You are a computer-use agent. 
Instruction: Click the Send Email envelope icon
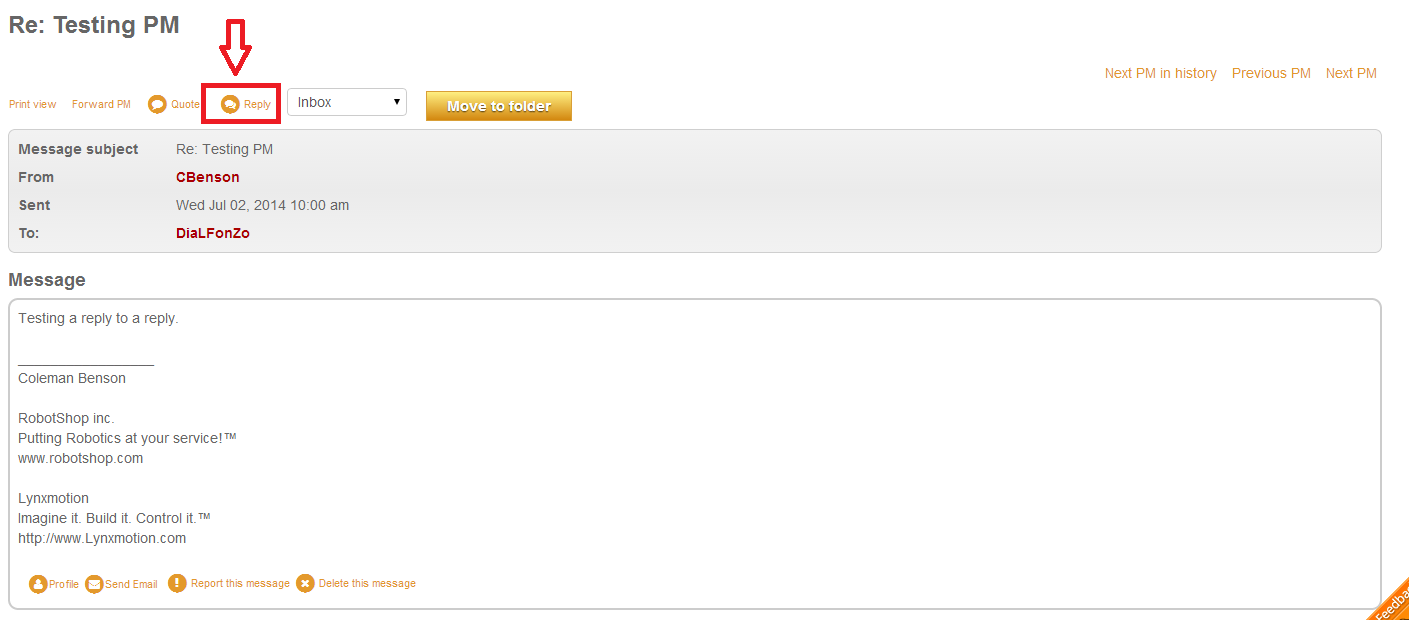[94, 584]
